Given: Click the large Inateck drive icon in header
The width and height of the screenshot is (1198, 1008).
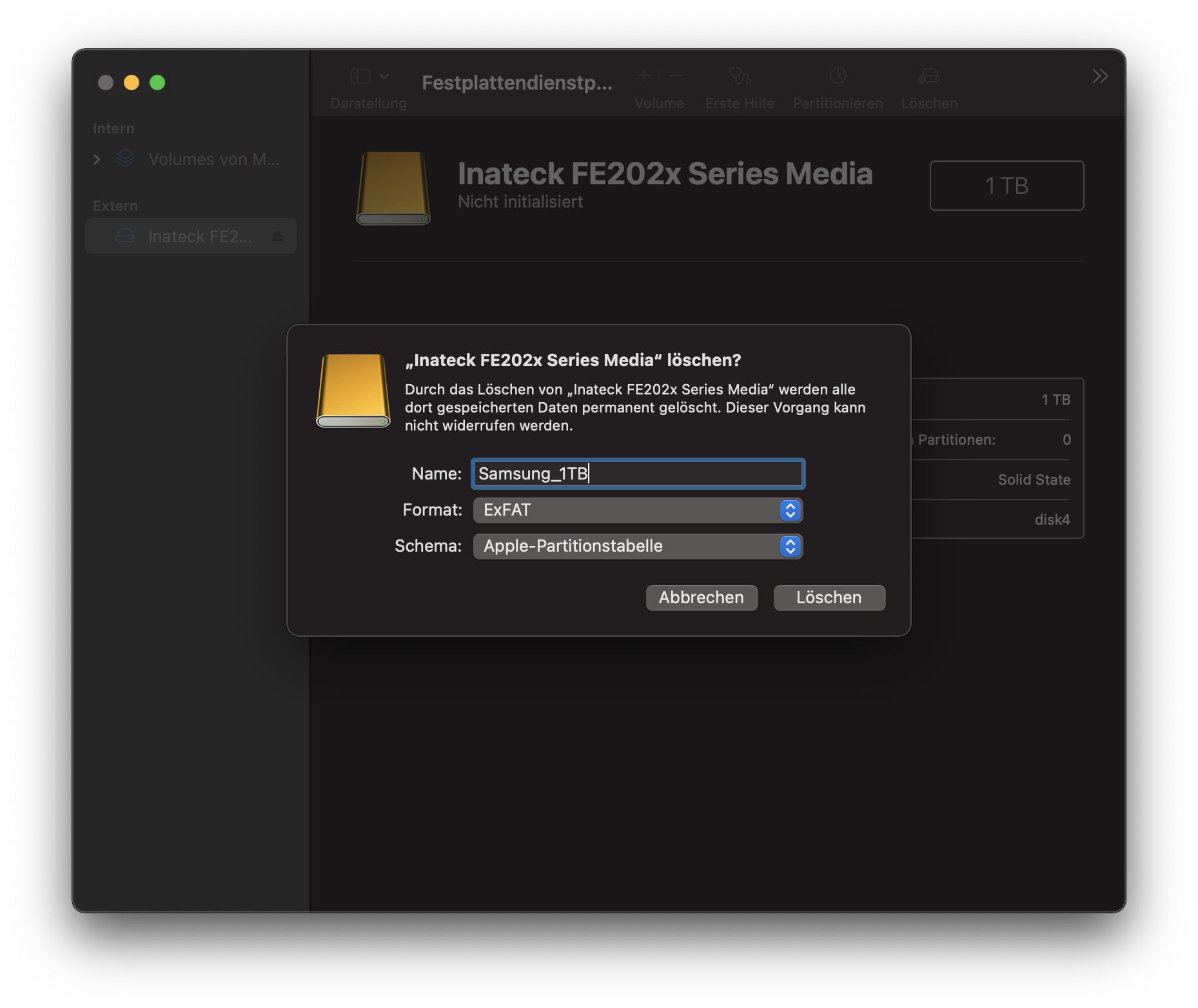Looking at the screenshot, I should pos(393,188).
